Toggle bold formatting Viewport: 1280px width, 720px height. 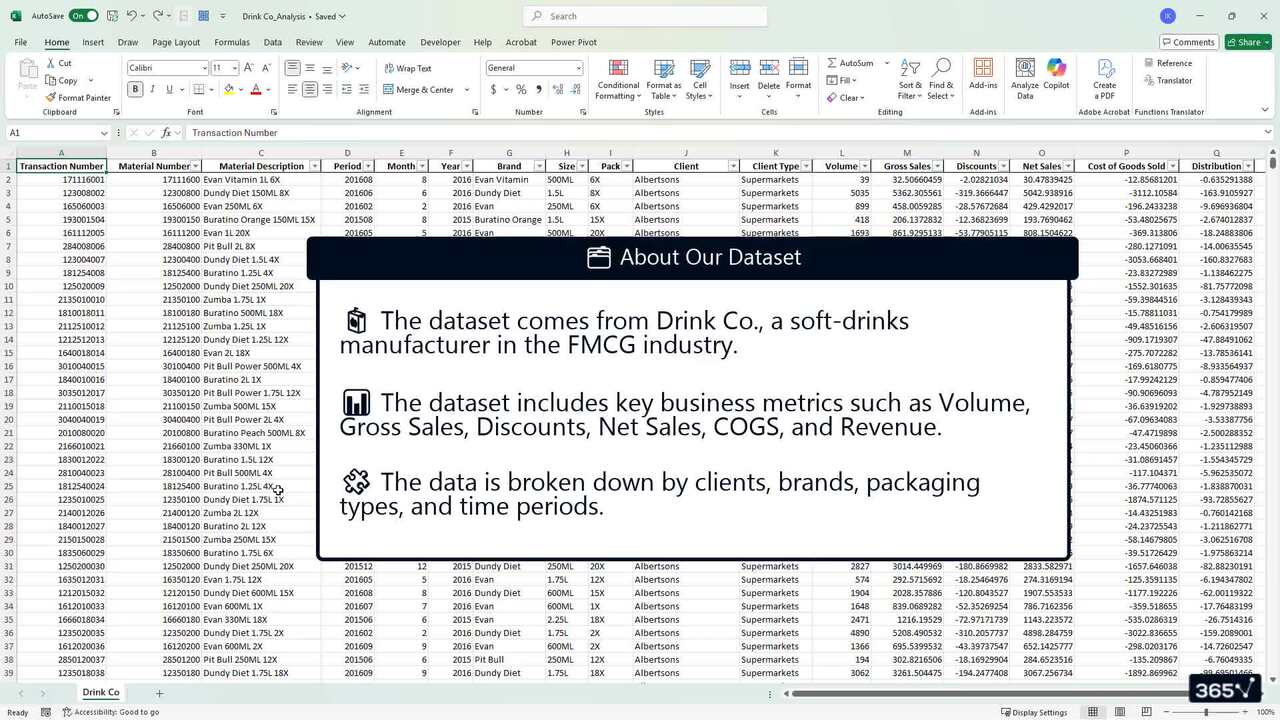(135, 89)
